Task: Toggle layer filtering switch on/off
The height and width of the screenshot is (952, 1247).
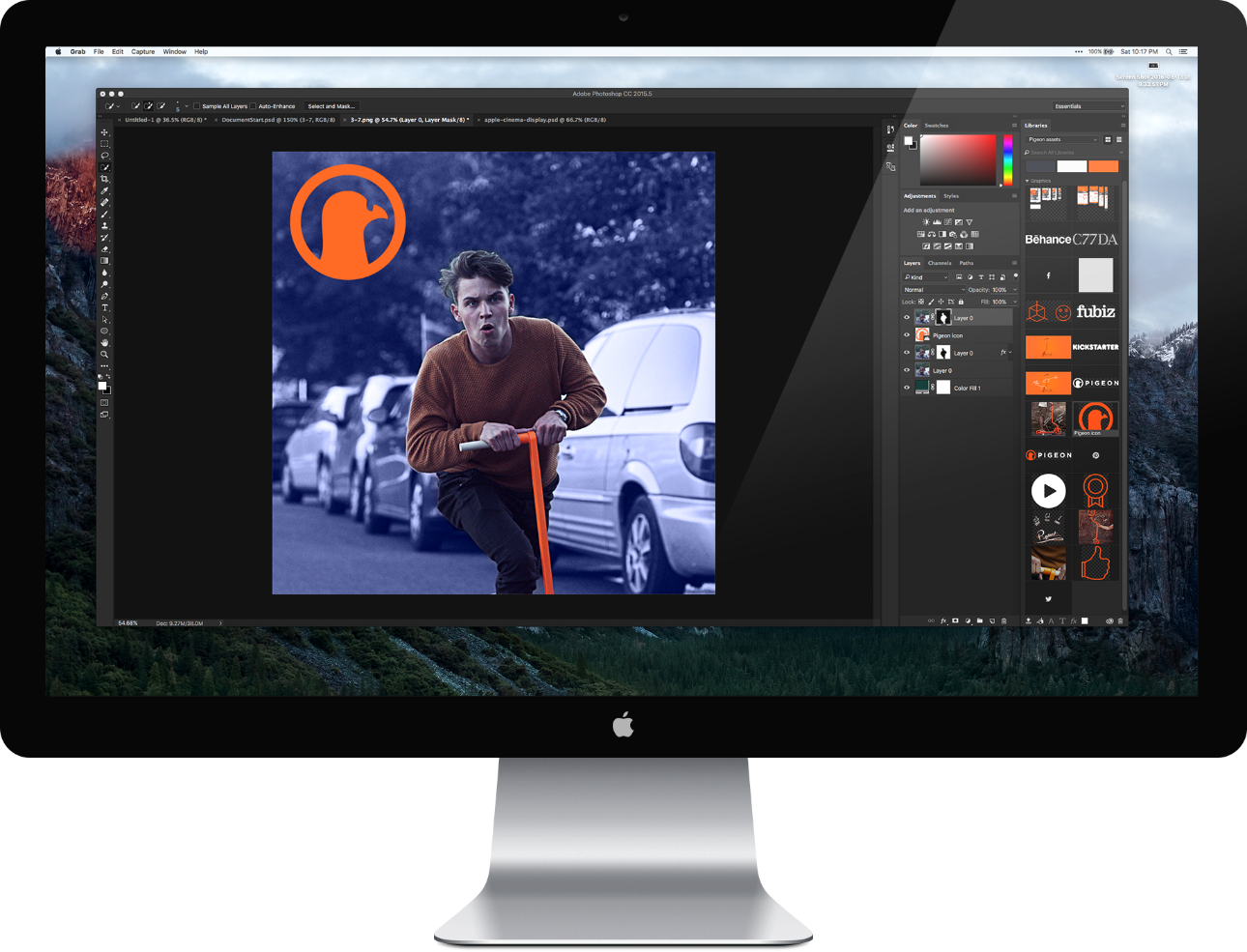Action: (1015, 276)
